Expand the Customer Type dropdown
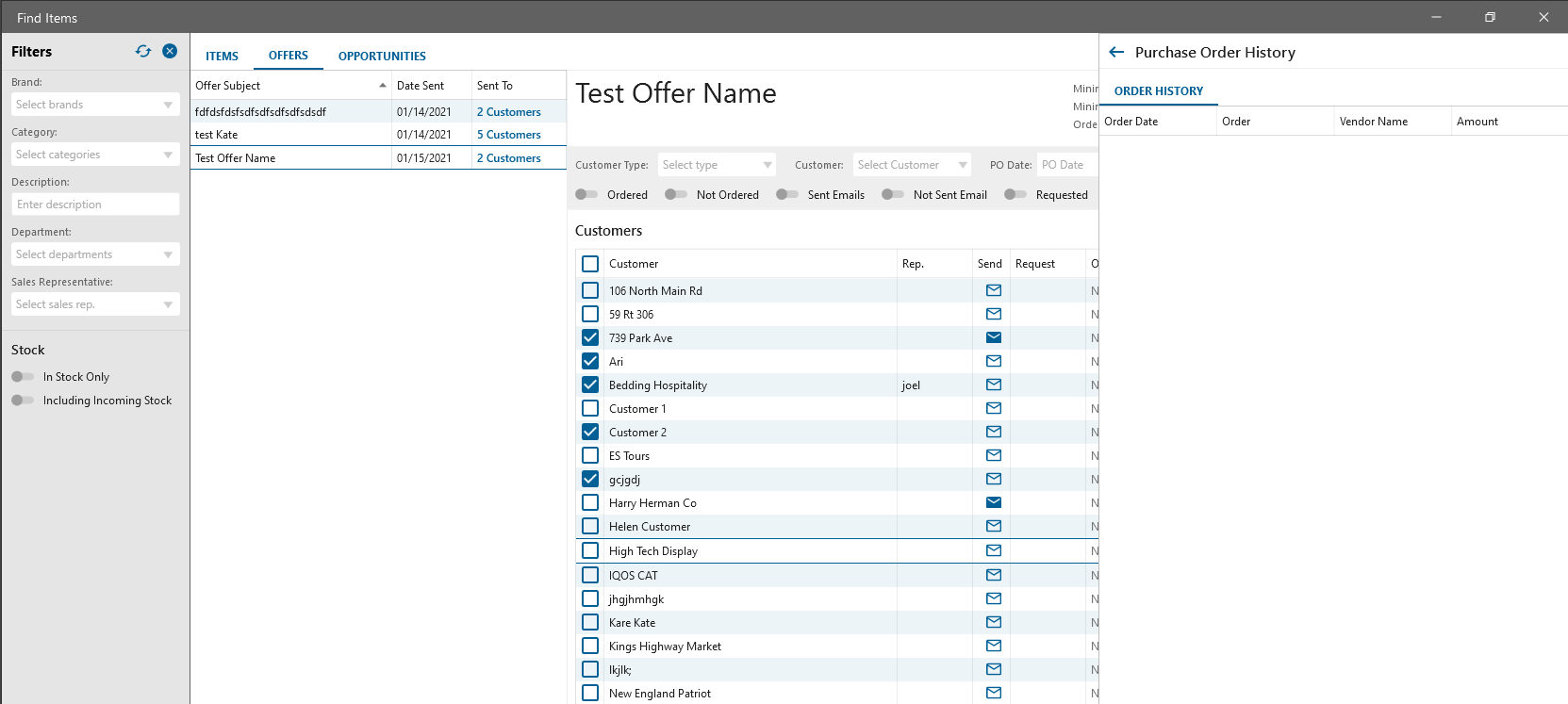Viewport: 1568px width, 704px height. coord(716,165)
